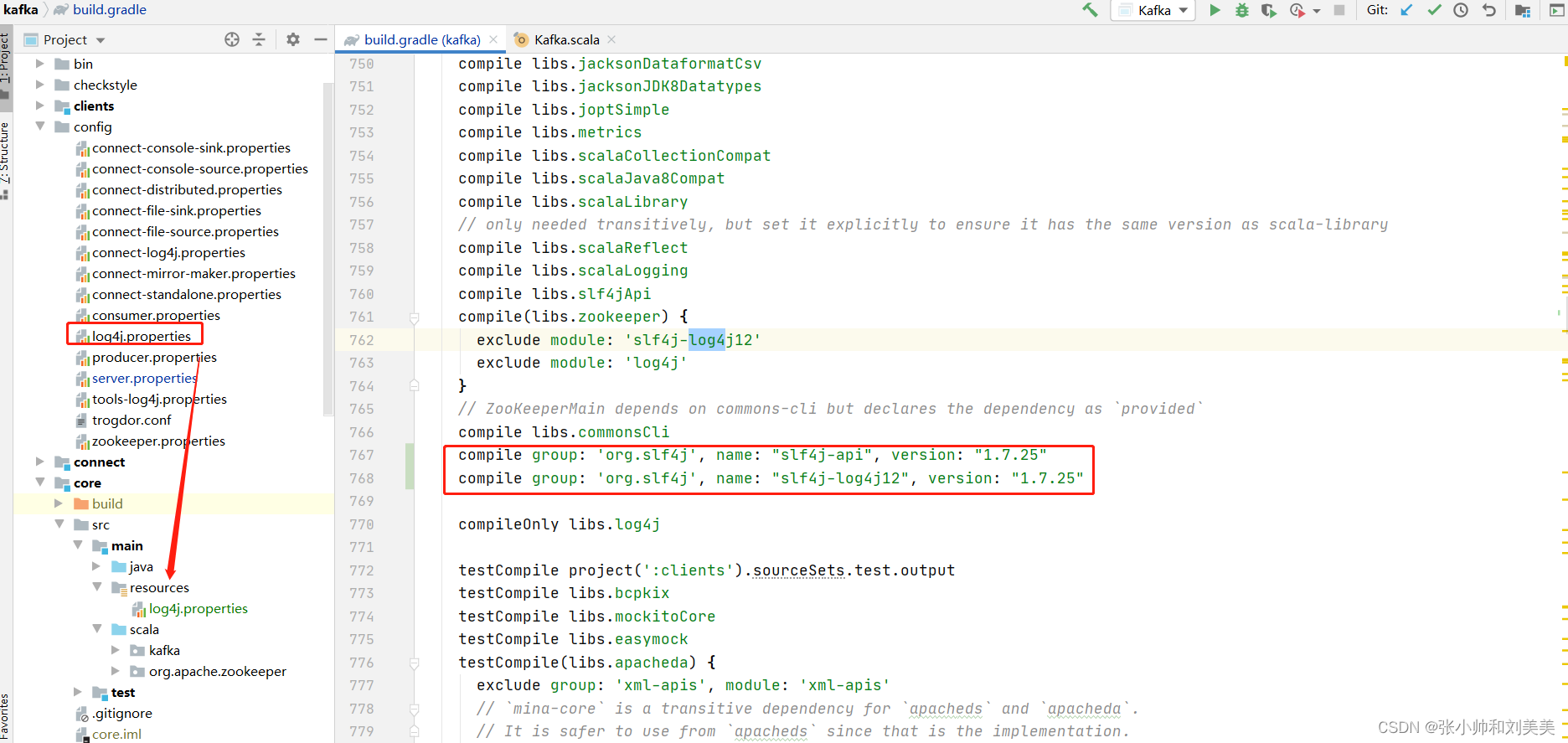Run the Kafka configuration
Viewport: 1568px width, 743px height.
(1215, 10)
